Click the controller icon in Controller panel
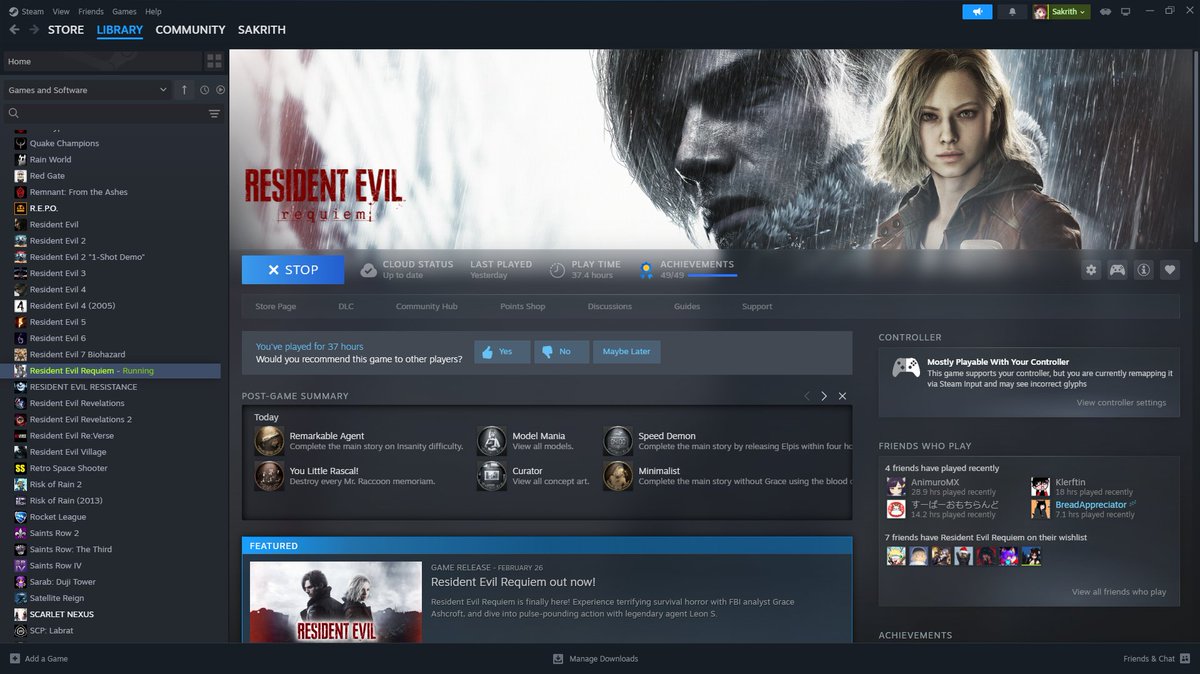Viewport: 1200px width, 674px height. (x=906, y=367)
